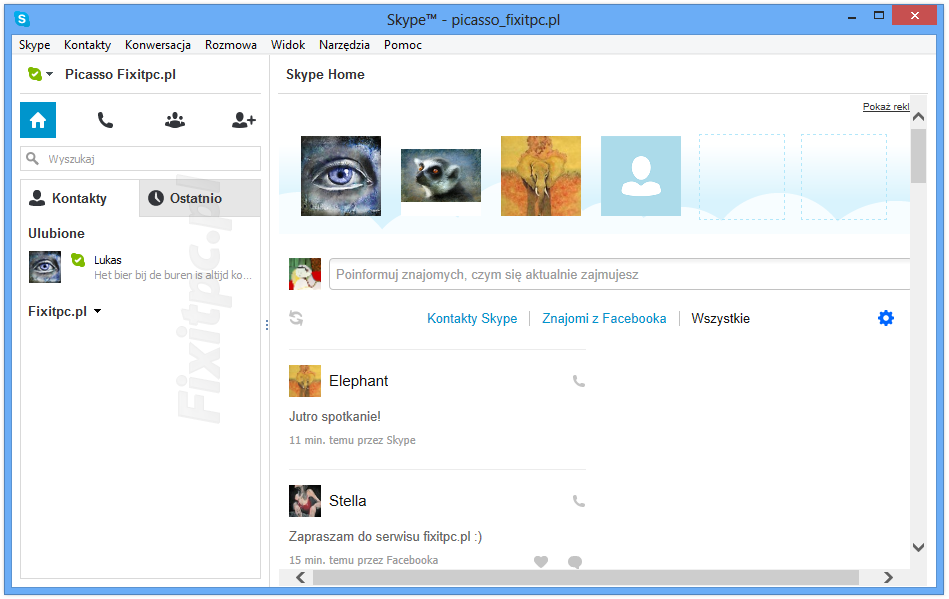Screen dimensions: 949x599
Task: Open the Skype Home tab button
Action: click(x=38, y=120)
